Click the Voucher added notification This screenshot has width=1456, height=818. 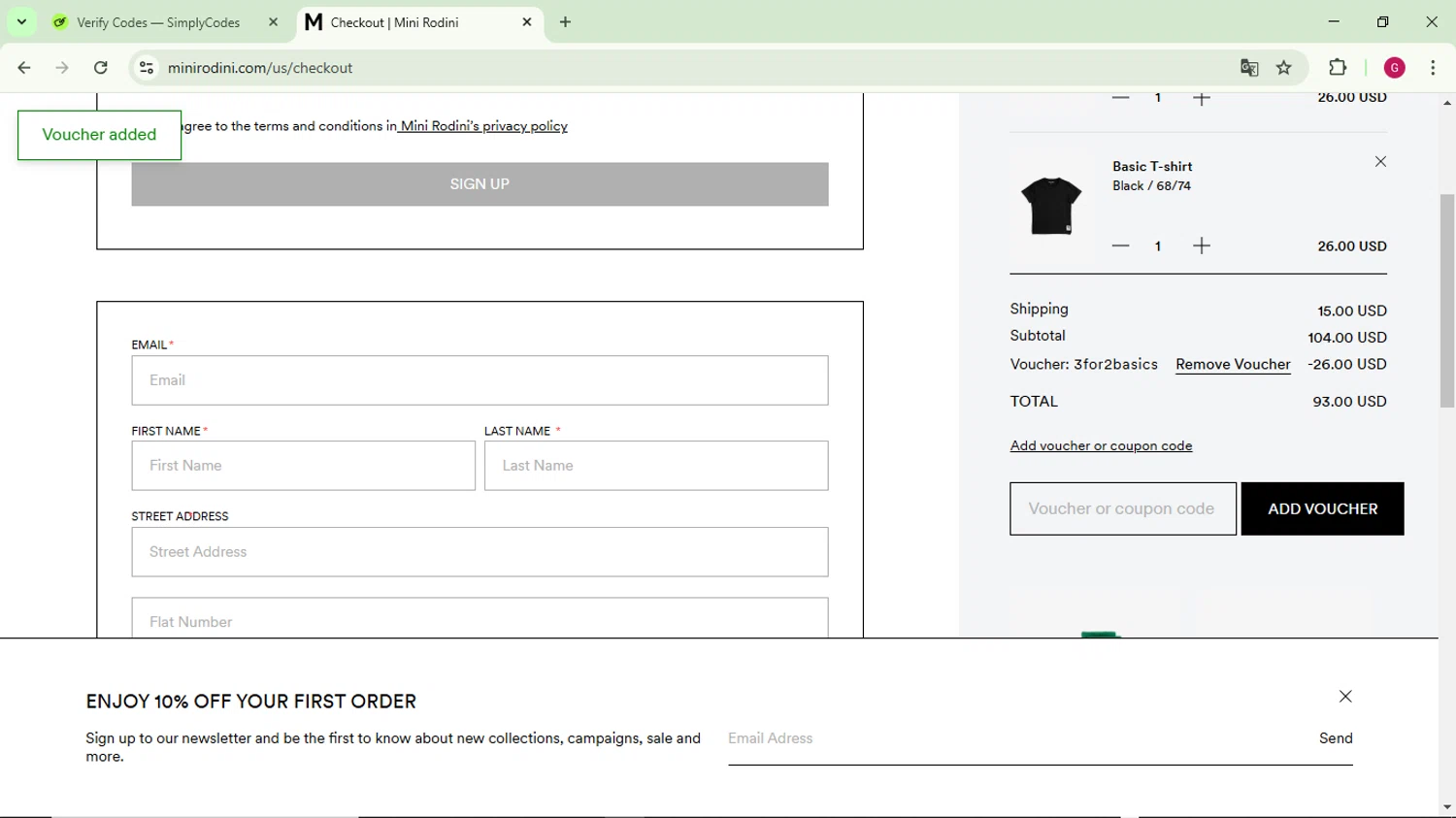(99, 135)
